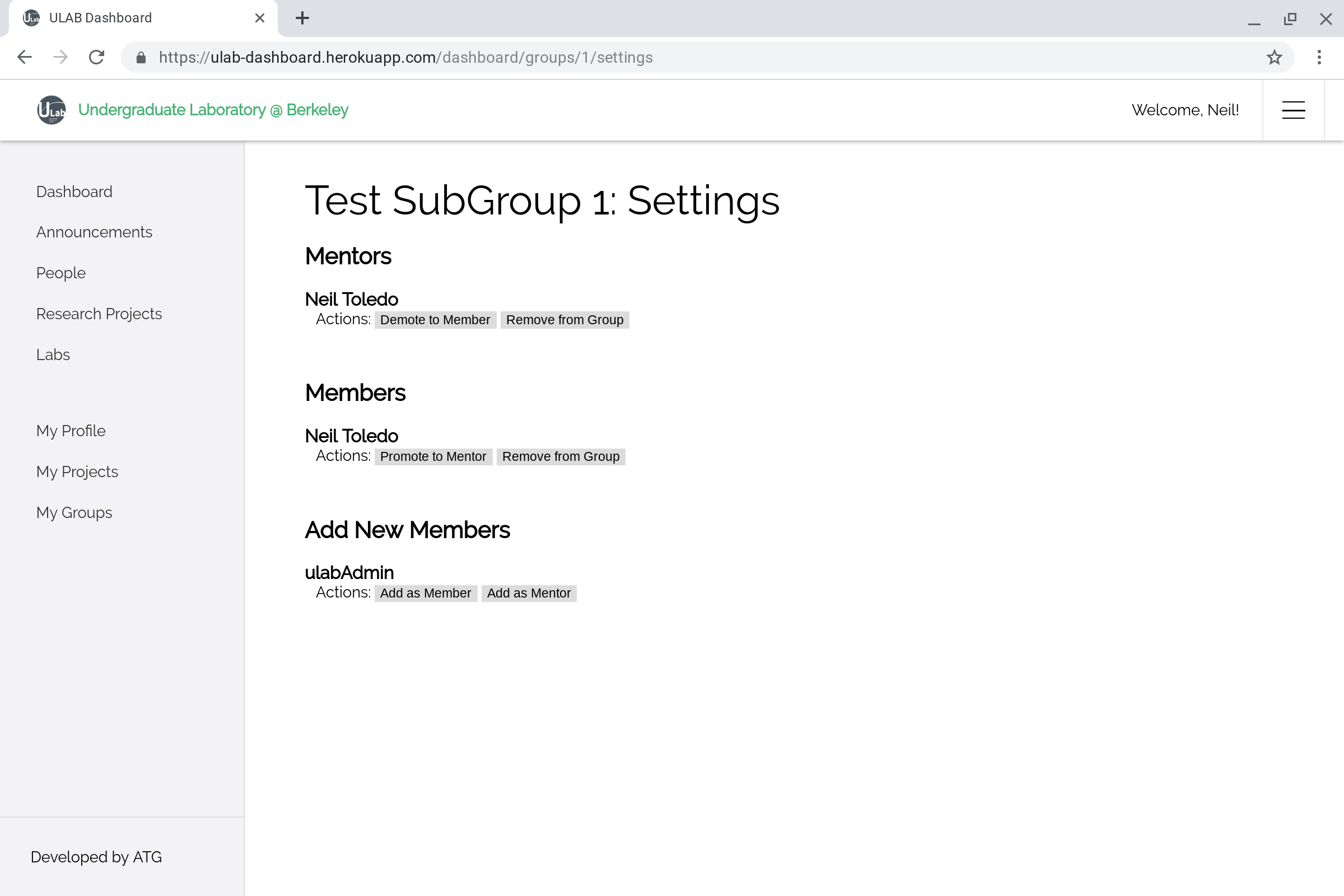
Task: Click Demote to Member for the mentor
Action: [435, 320]
